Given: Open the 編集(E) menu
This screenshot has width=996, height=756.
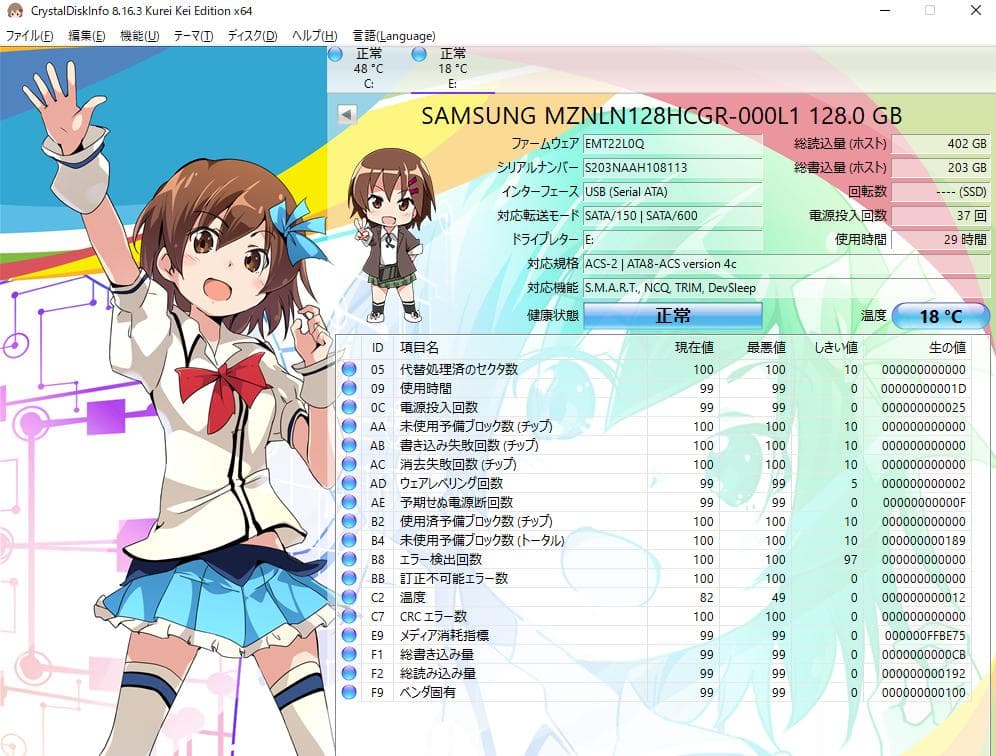Looking at the screenshot, I should click(x=86, y=36).
